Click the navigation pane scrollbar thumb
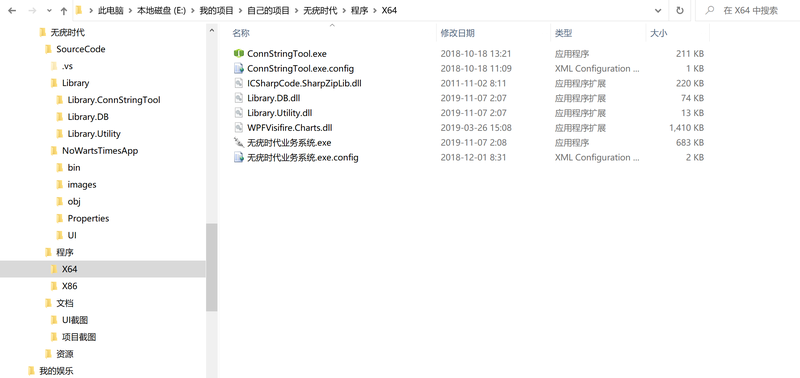This screenshot has height=378, width=800. (x=212, y=267)
